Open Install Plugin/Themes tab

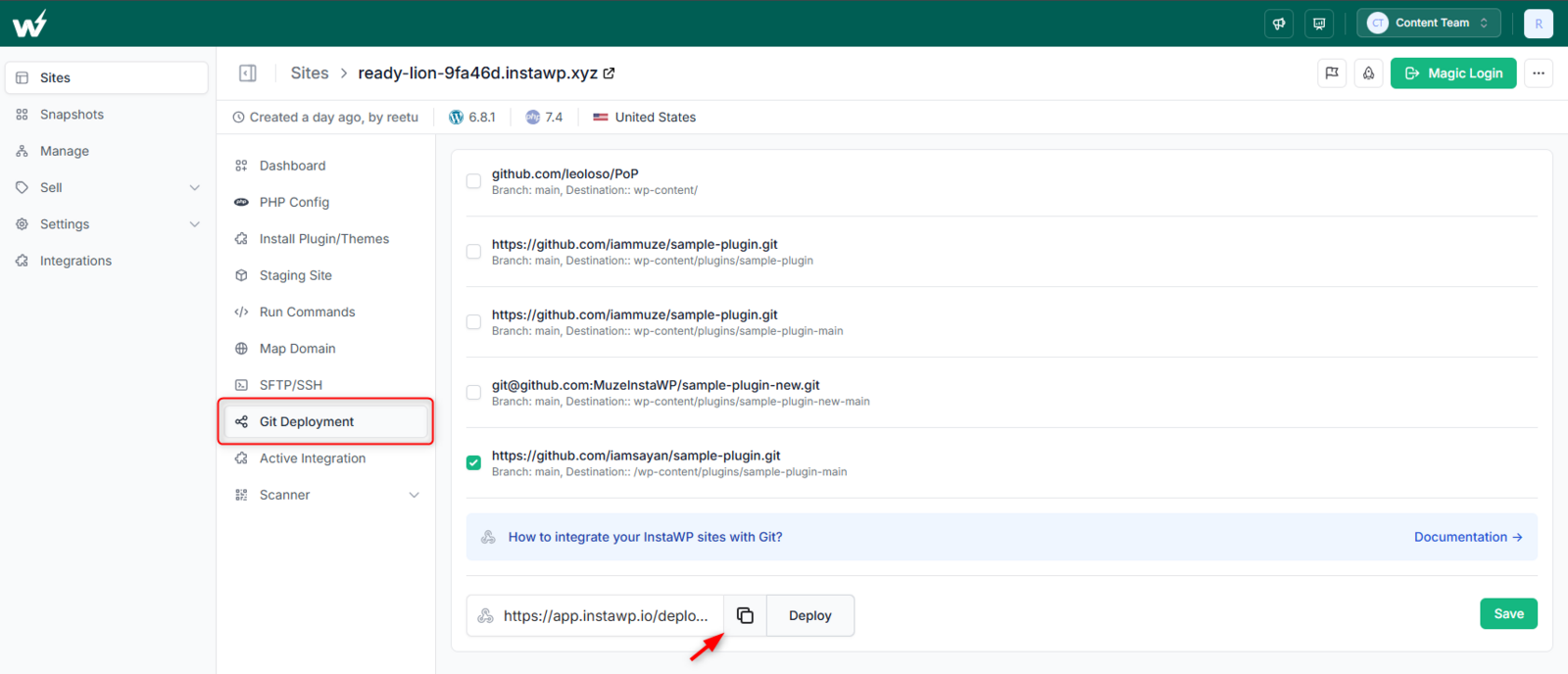pyautogui.click(x=326, y=239)
